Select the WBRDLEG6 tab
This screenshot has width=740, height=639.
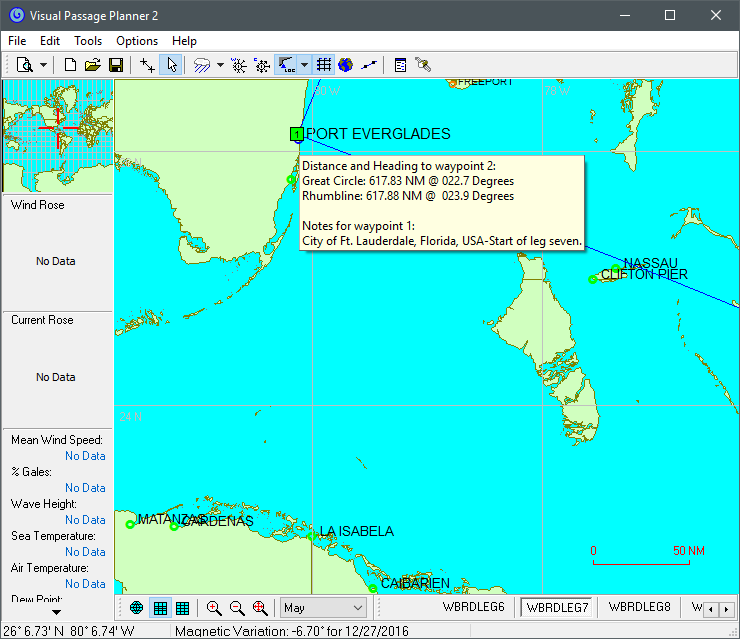473,607
